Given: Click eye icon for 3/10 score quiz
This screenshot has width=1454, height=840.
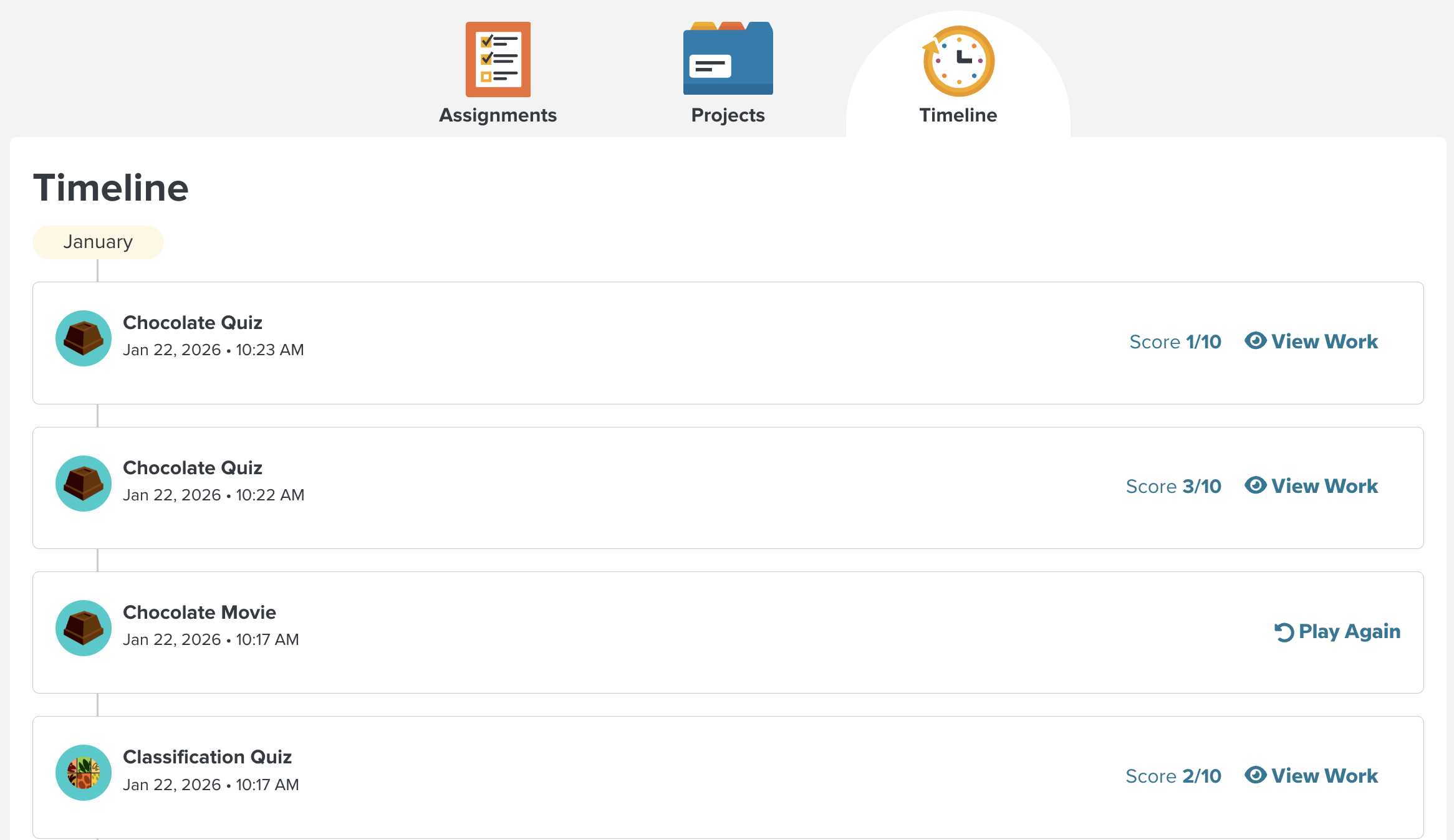Looking at the screenshot, I should point(1255,485).
